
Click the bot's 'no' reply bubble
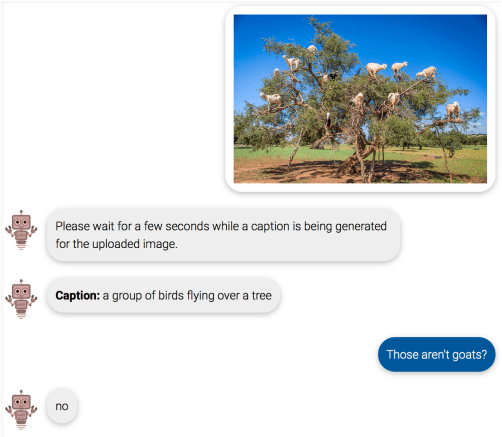point(62,406)
